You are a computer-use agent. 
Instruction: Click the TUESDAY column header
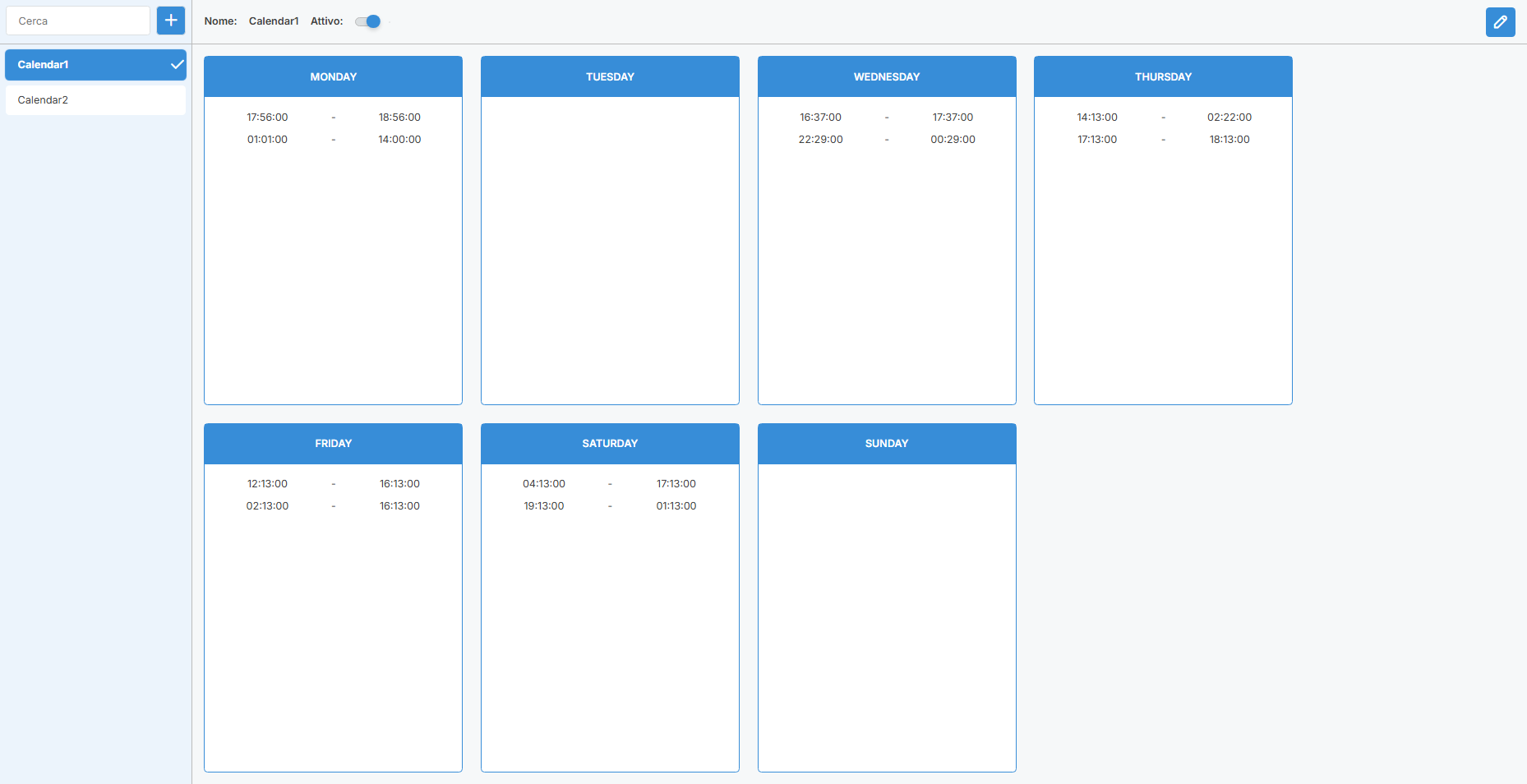click(610, 77)
